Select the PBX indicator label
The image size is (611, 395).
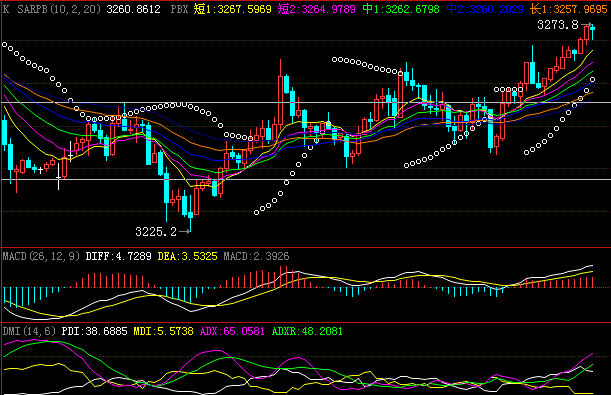180,9
